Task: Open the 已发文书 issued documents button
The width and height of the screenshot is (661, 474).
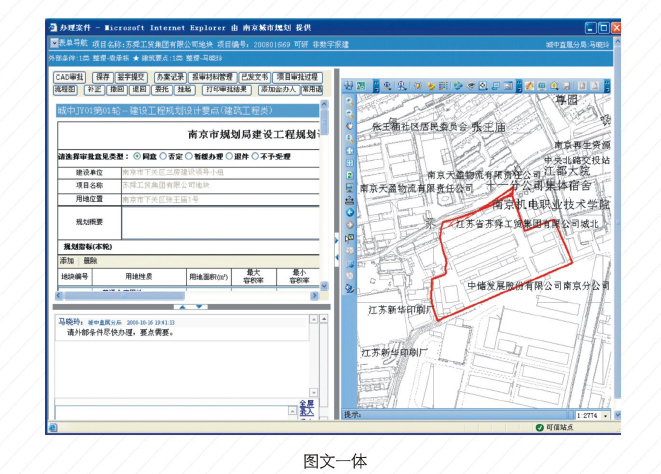Action: tap(255, 77)
